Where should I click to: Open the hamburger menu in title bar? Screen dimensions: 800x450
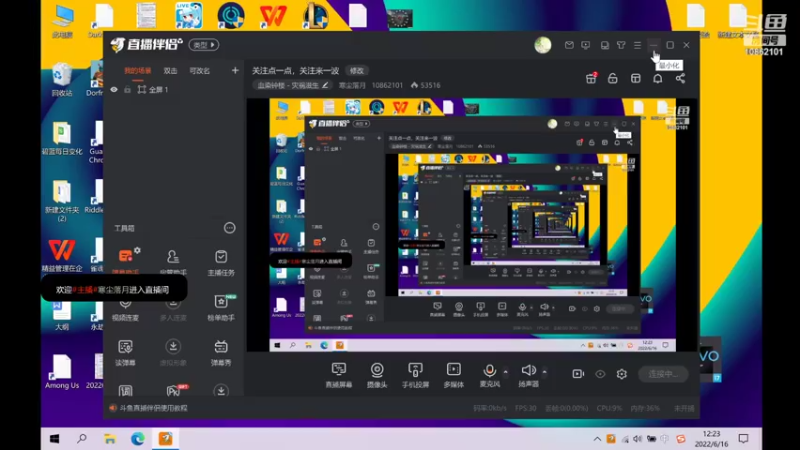[x=637, y=45]
